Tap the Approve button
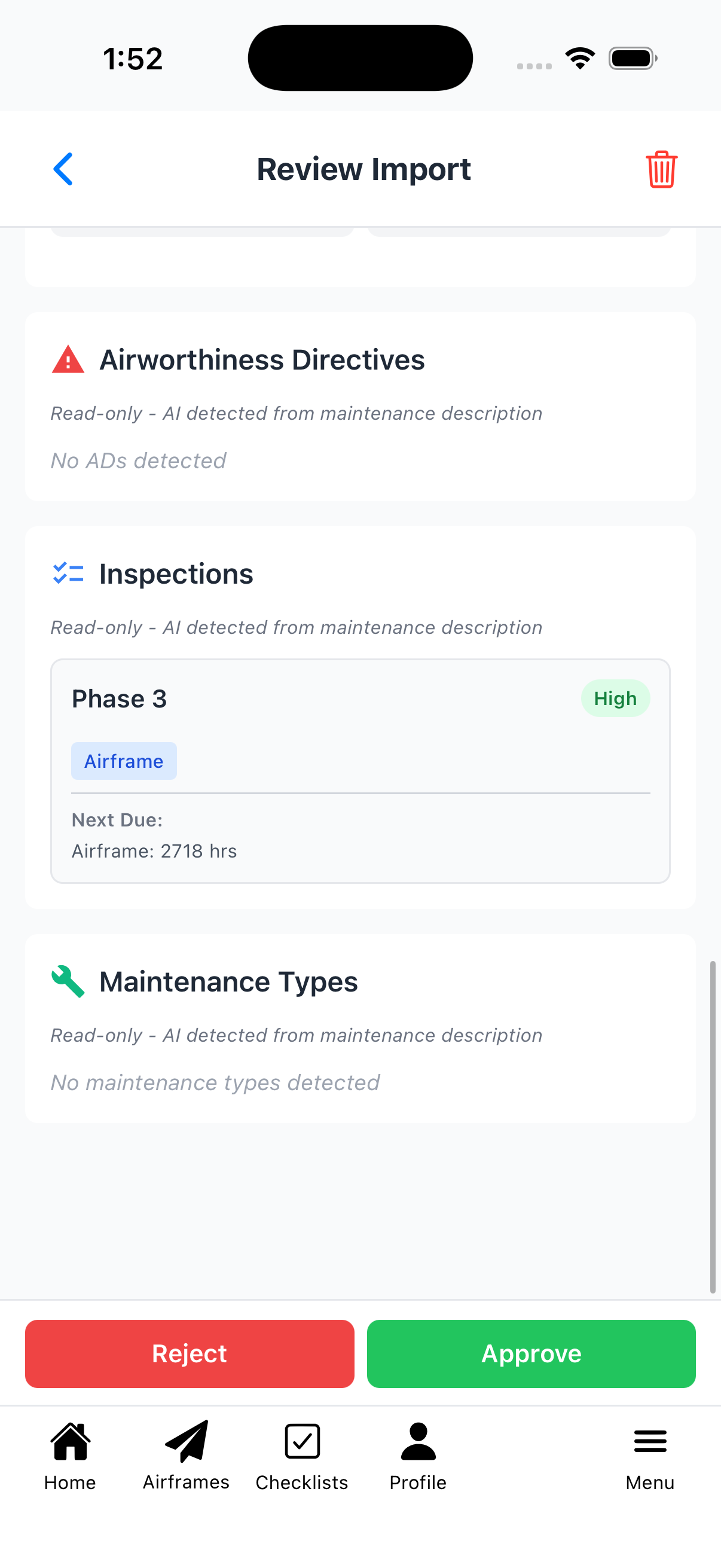The width and height of the screenshot is (721, 1568). 530,1355
